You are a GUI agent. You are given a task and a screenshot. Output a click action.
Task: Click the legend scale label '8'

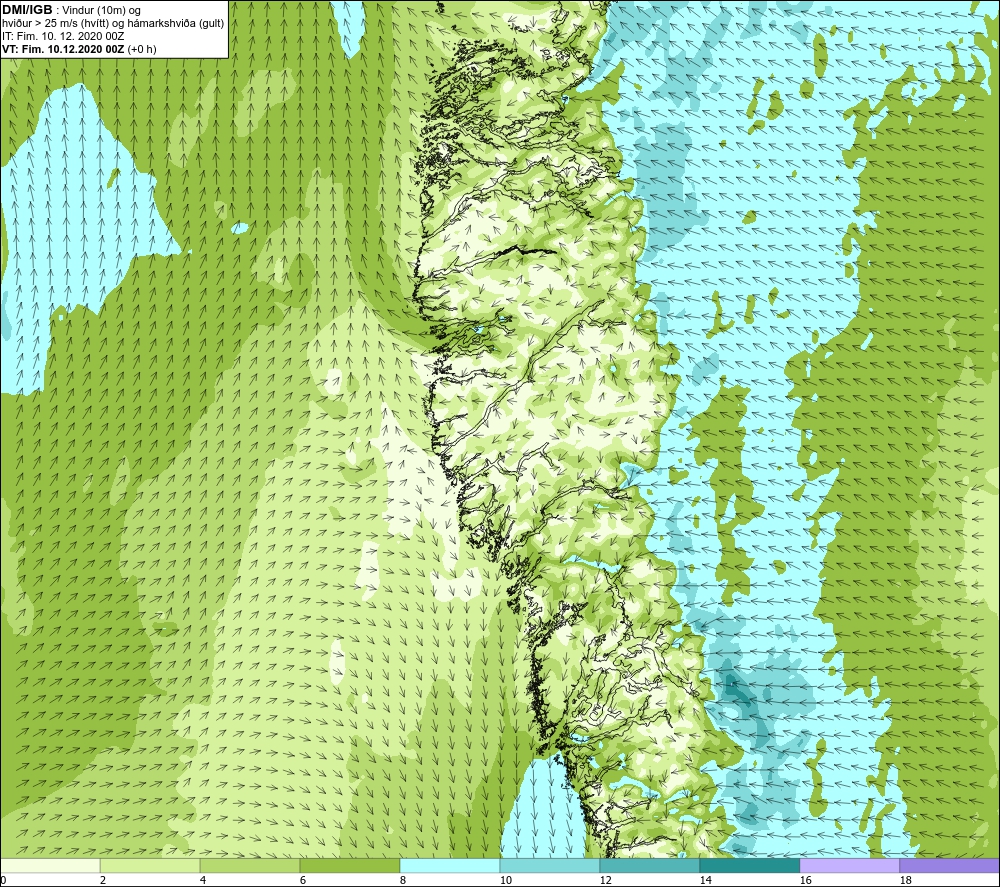pyautogui.click(x=402, y=881)
